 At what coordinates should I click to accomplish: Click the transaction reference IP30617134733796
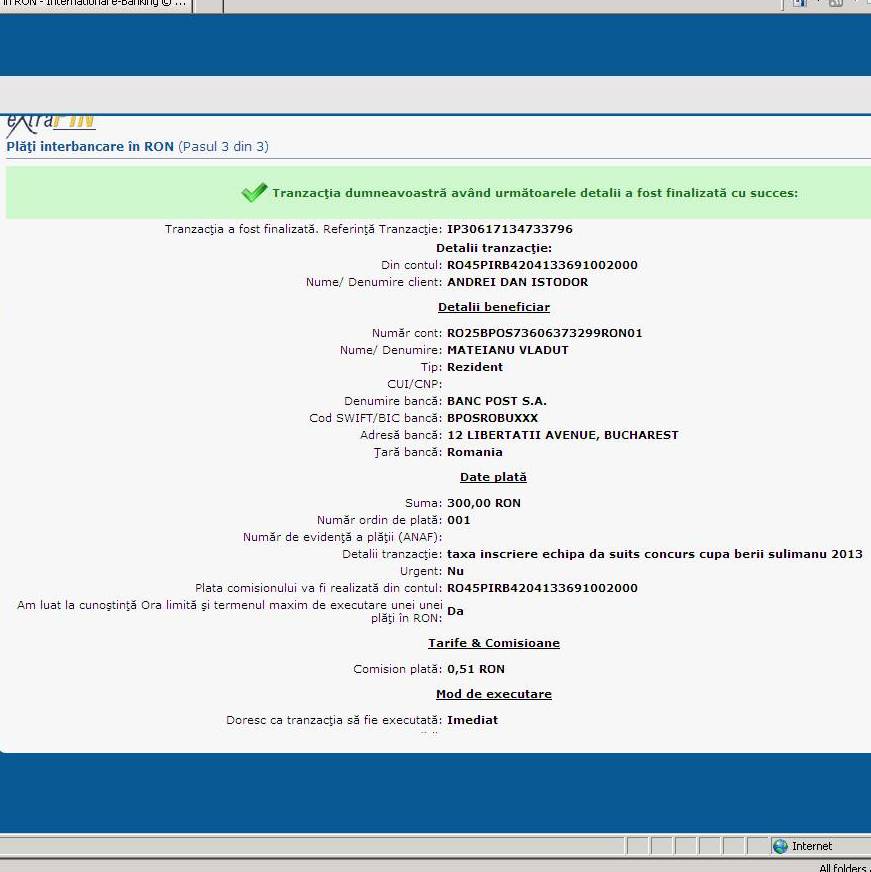(x=509, y=229)
